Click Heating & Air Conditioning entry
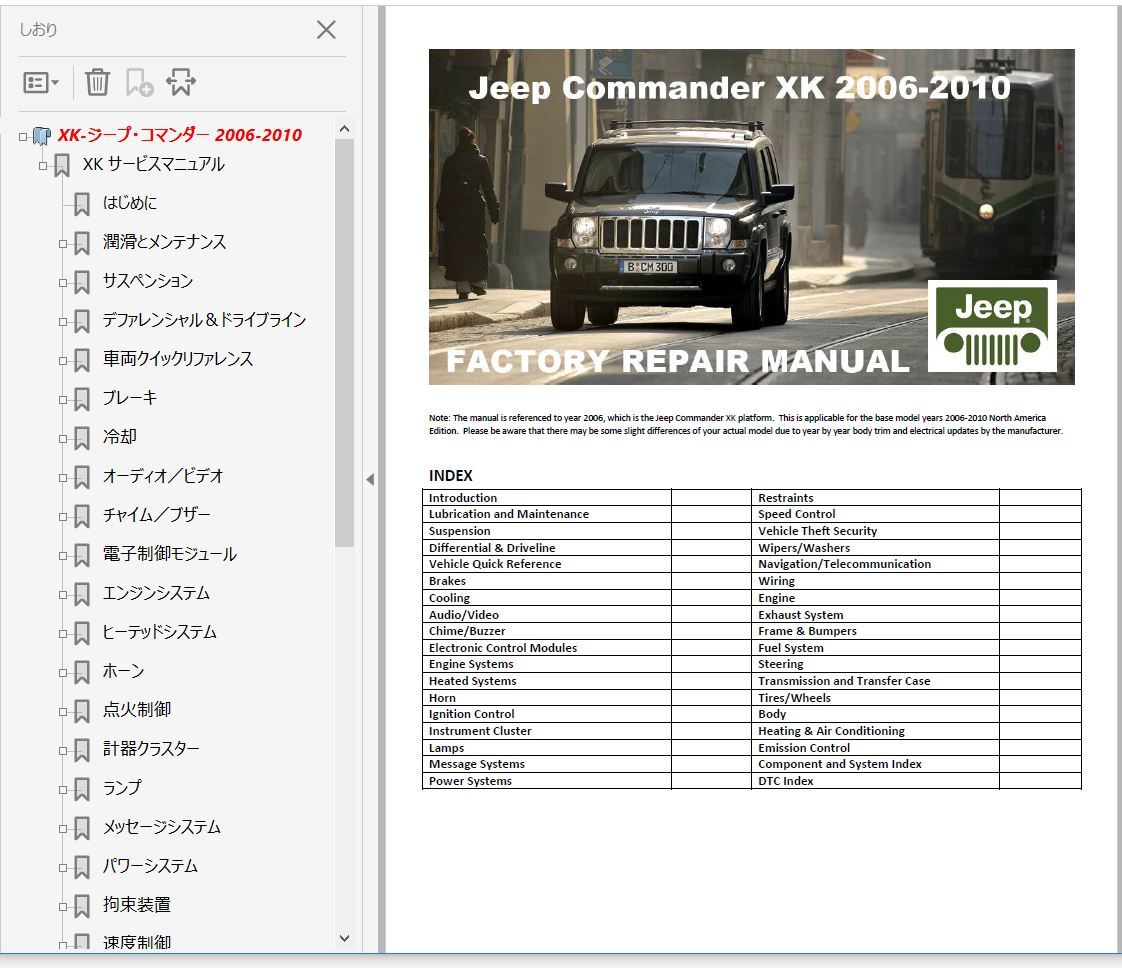 click(x=831, y=731)
